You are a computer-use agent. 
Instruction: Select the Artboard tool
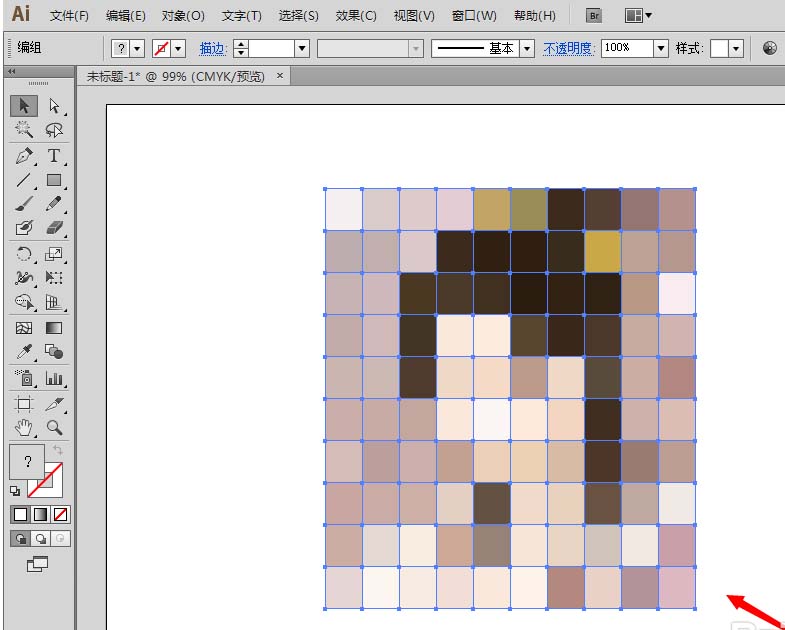coord(24,404)
